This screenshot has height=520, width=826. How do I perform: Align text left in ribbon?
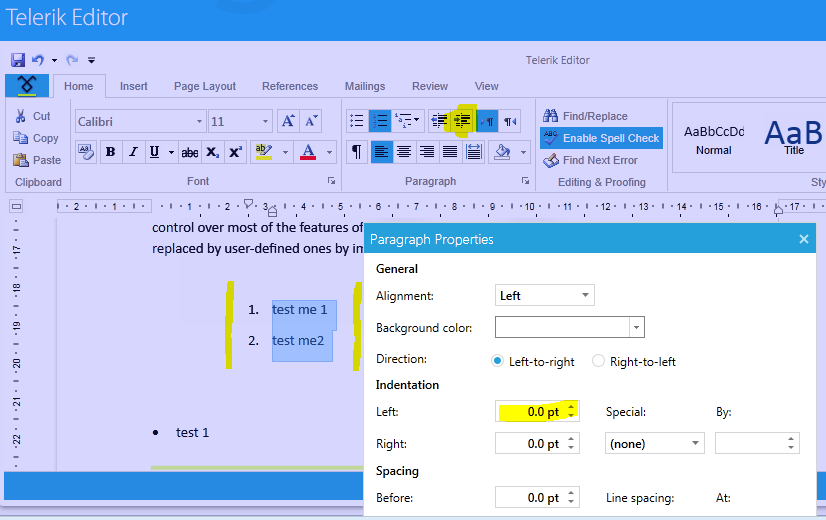(x=381, y=152)
